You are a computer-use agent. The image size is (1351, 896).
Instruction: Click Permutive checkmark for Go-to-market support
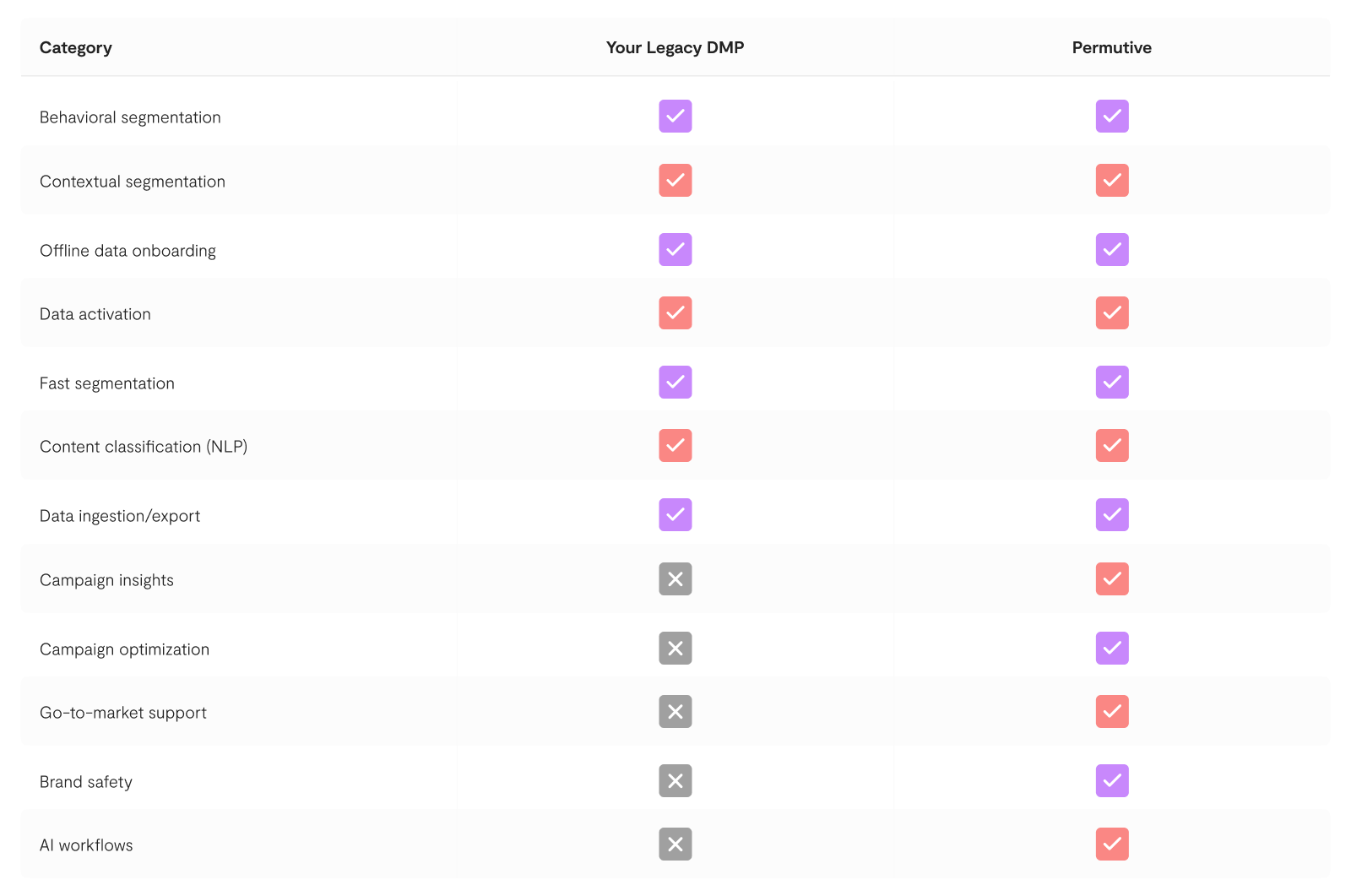[1112, 712]
